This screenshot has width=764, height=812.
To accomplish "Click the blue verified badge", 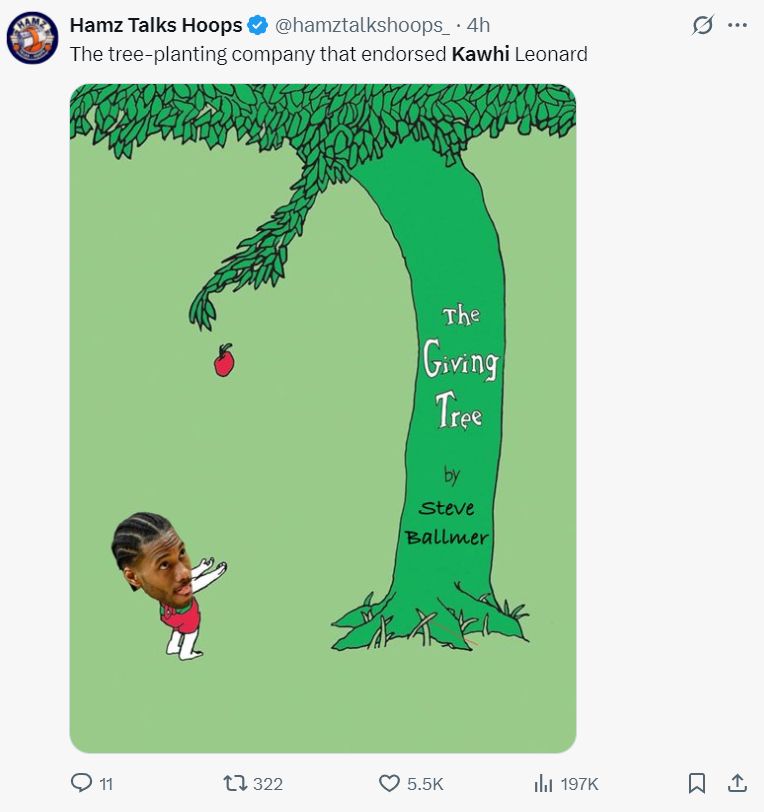I will click(x=258, y=25).
